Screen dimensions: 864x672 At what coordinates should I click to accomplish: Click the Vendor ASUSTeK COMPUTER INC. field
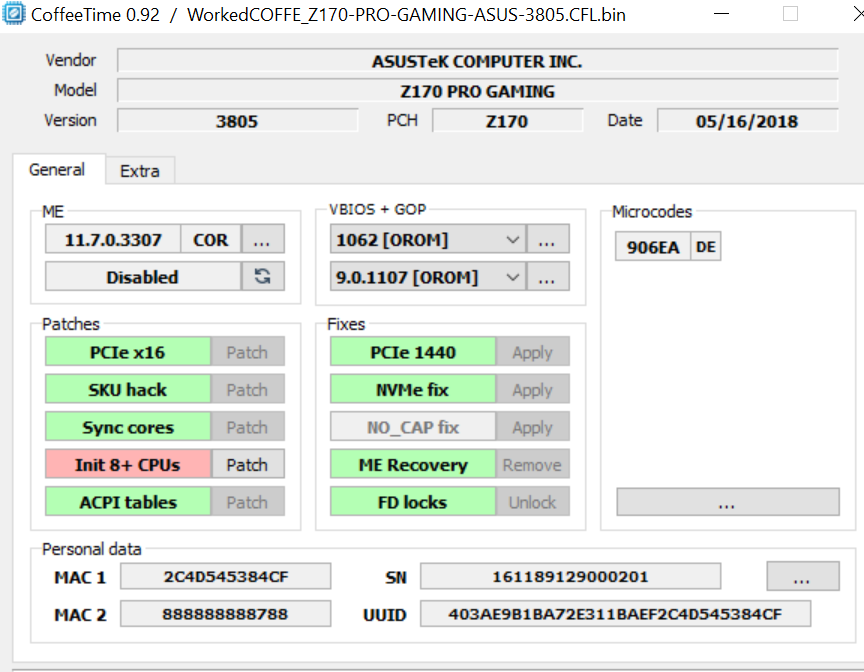pyautogui.click(x=478, y=61)
